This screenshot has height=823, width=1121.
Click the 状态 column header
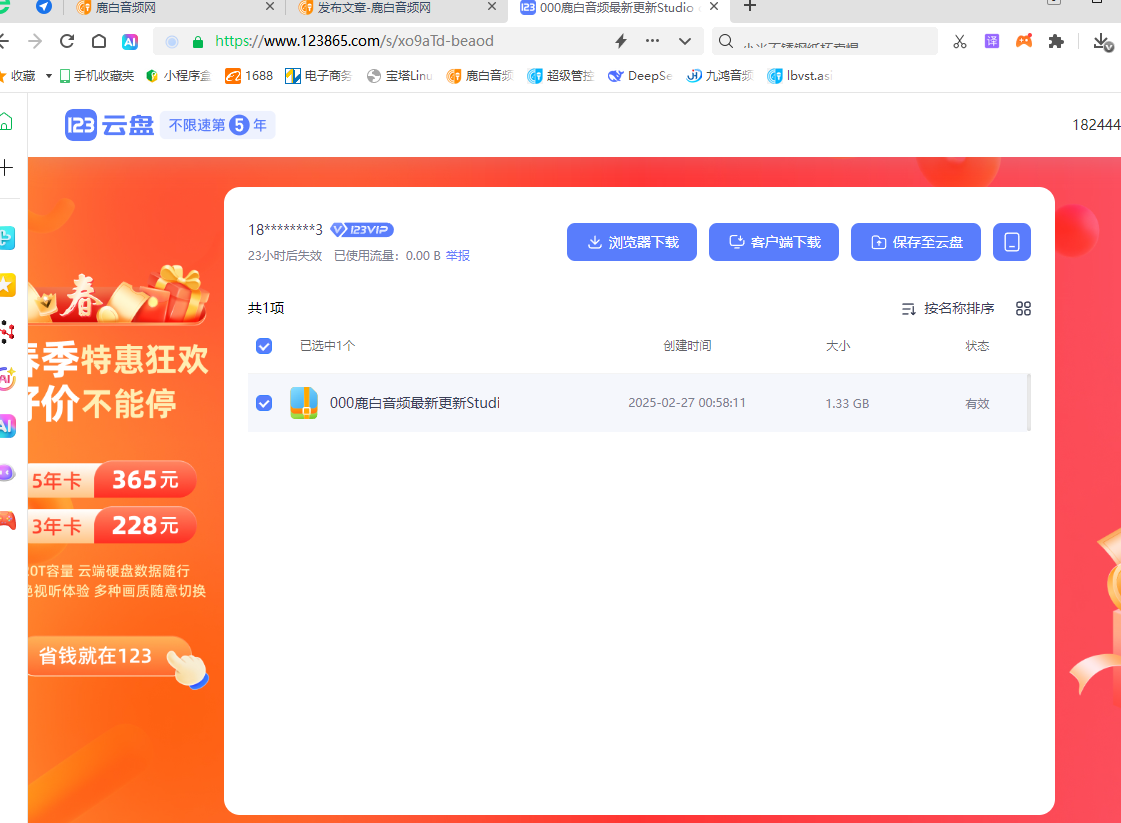977,346
